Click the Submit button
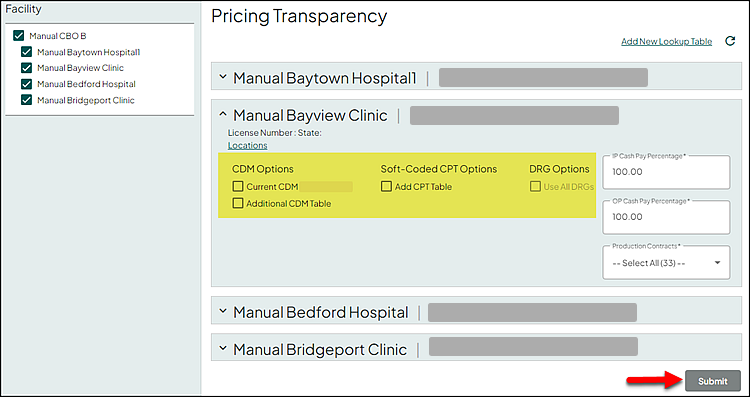750x397 pixels. click(713, 381)
